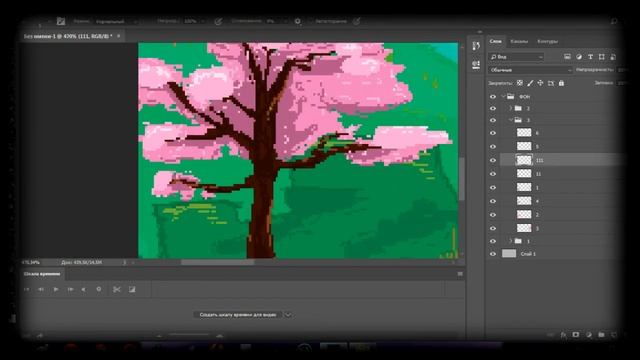Image resolution: width=640 pixels, height=360 pixels.
Task: Close the open document tab
Action: (119, 36)
